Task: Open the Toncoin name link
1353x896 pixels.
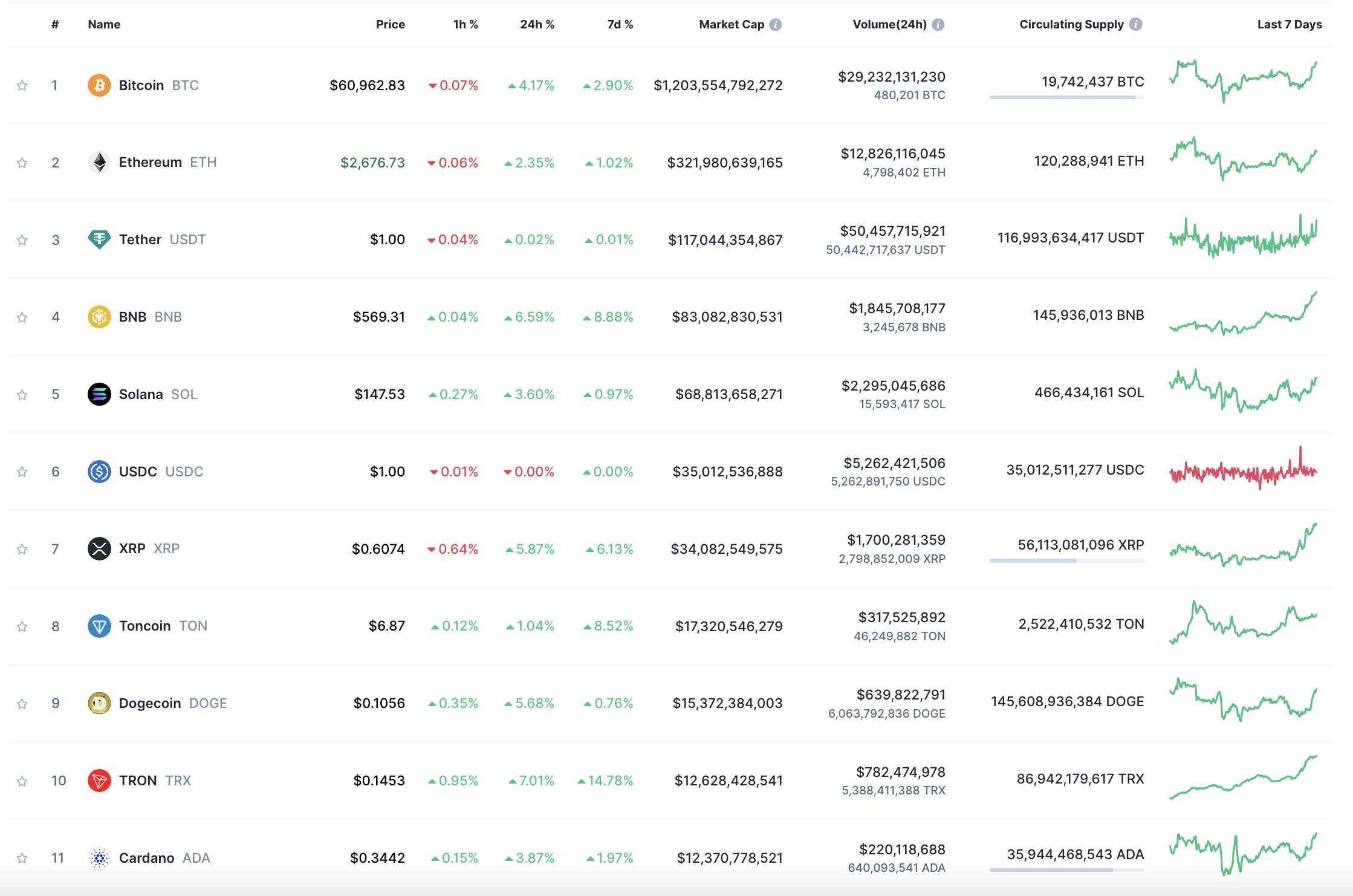Action: coord(145,626)
